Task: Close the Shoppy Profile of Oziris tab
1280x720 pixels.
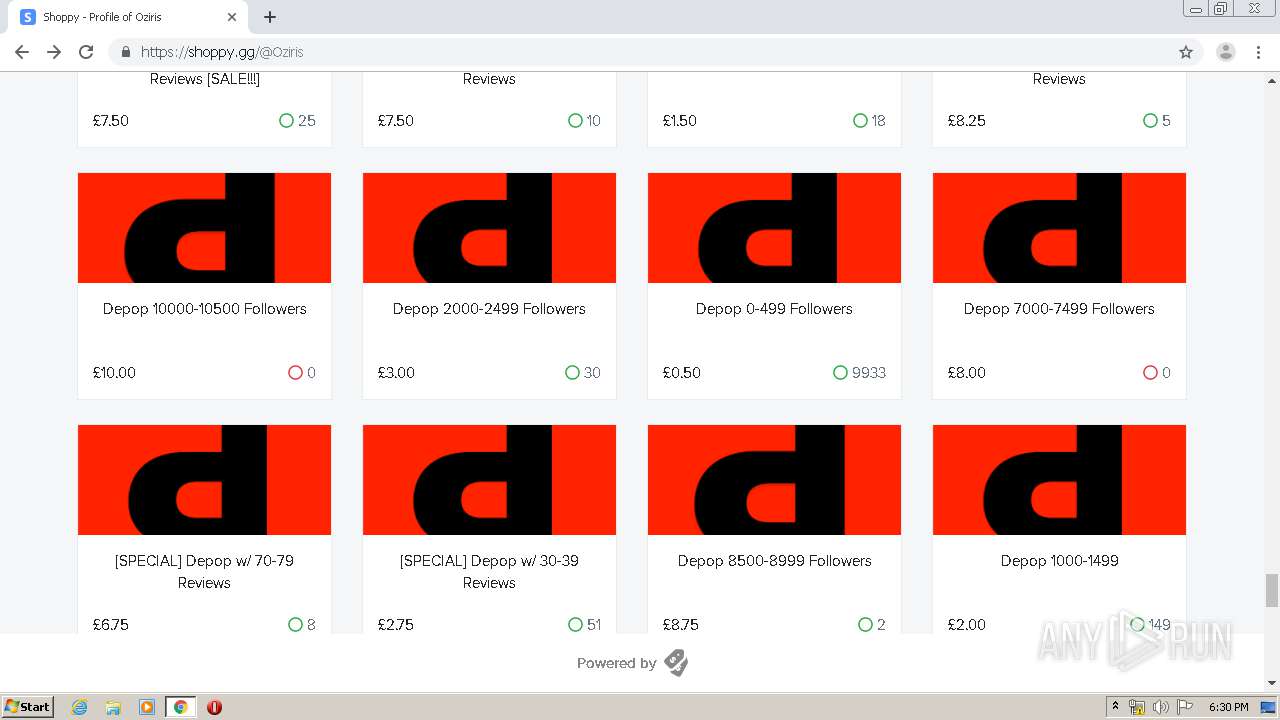Action: tap(232, 17)
